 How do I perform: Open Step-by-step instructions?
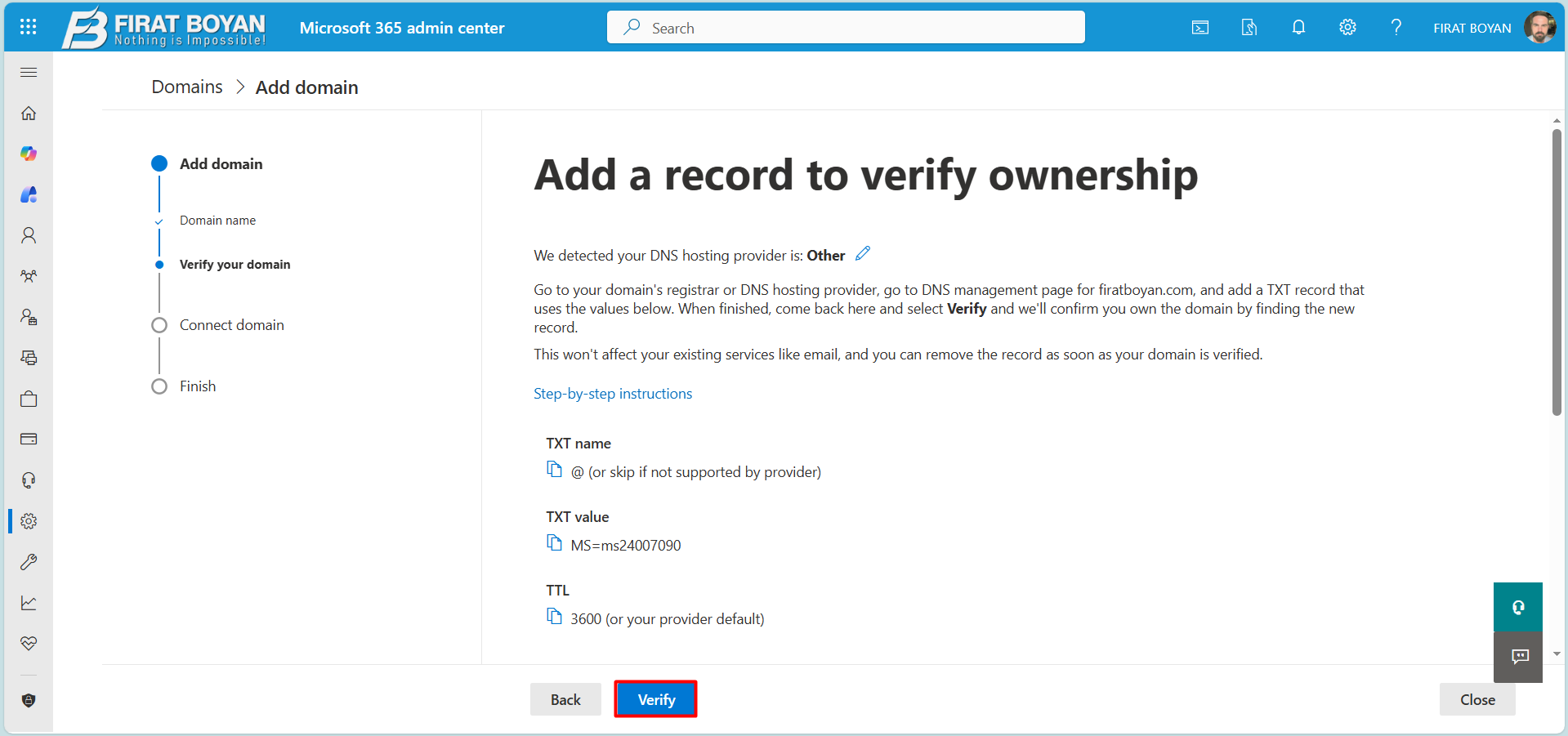point(612,393)
